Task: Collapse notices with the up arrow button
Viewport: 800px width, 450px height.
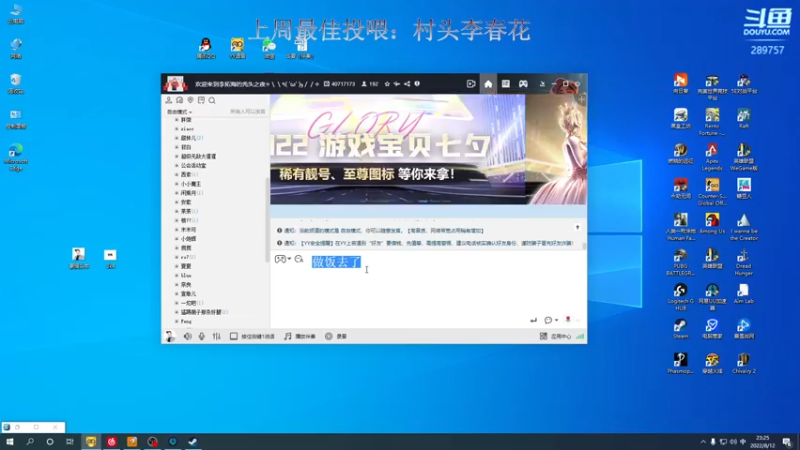Action: pyautogui.click(x=578, y=228)
